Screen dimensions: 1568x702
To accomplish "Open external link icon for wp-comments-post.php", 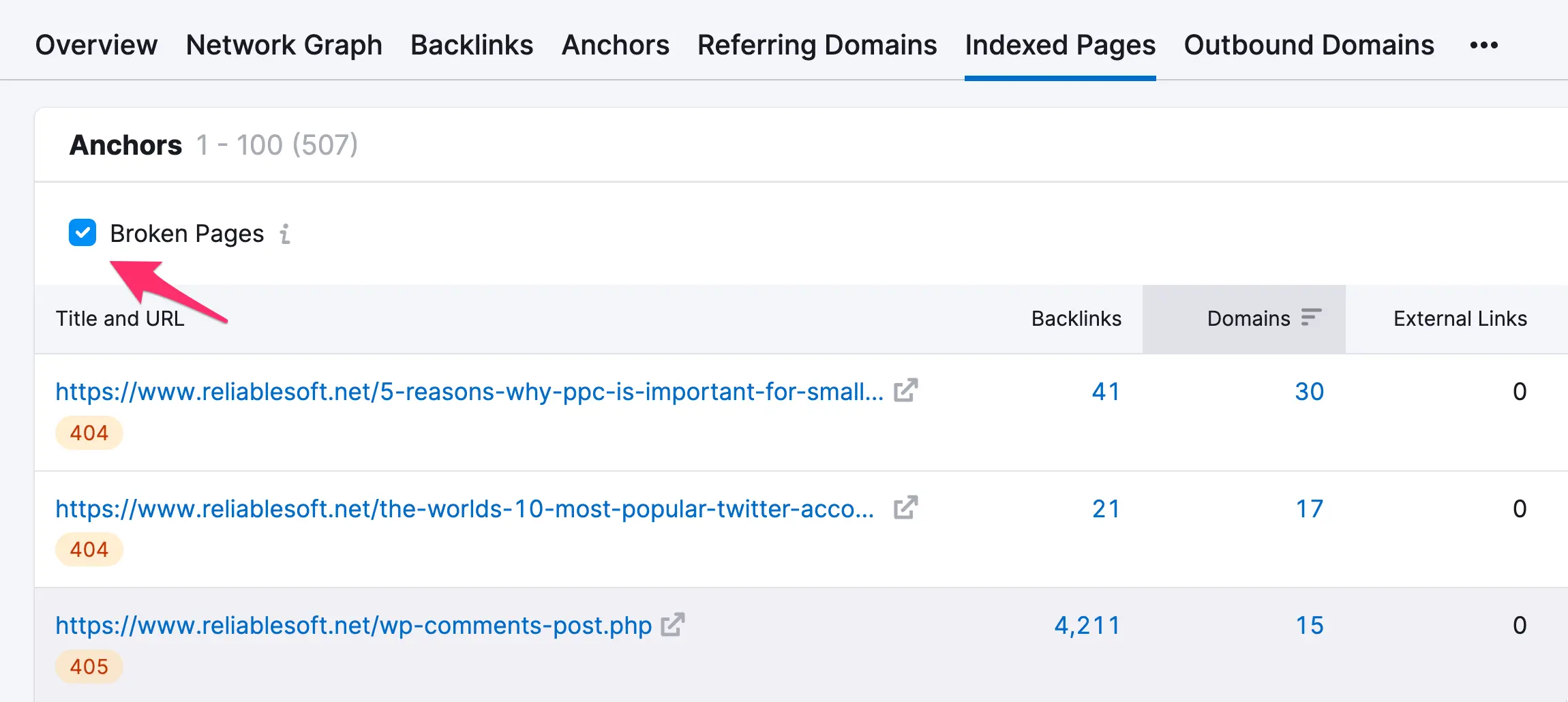I will (x=673, y=624).
